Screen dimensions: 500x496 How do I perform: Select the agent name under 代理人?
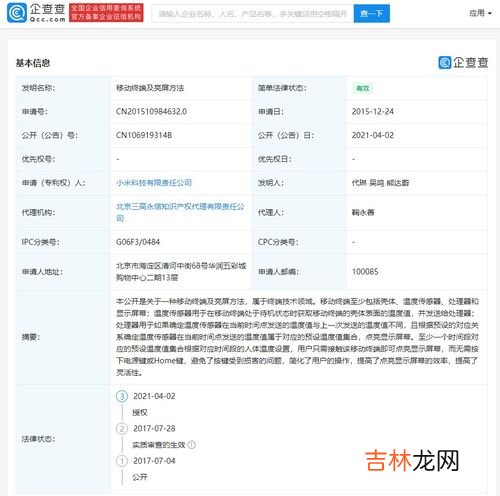363,212
